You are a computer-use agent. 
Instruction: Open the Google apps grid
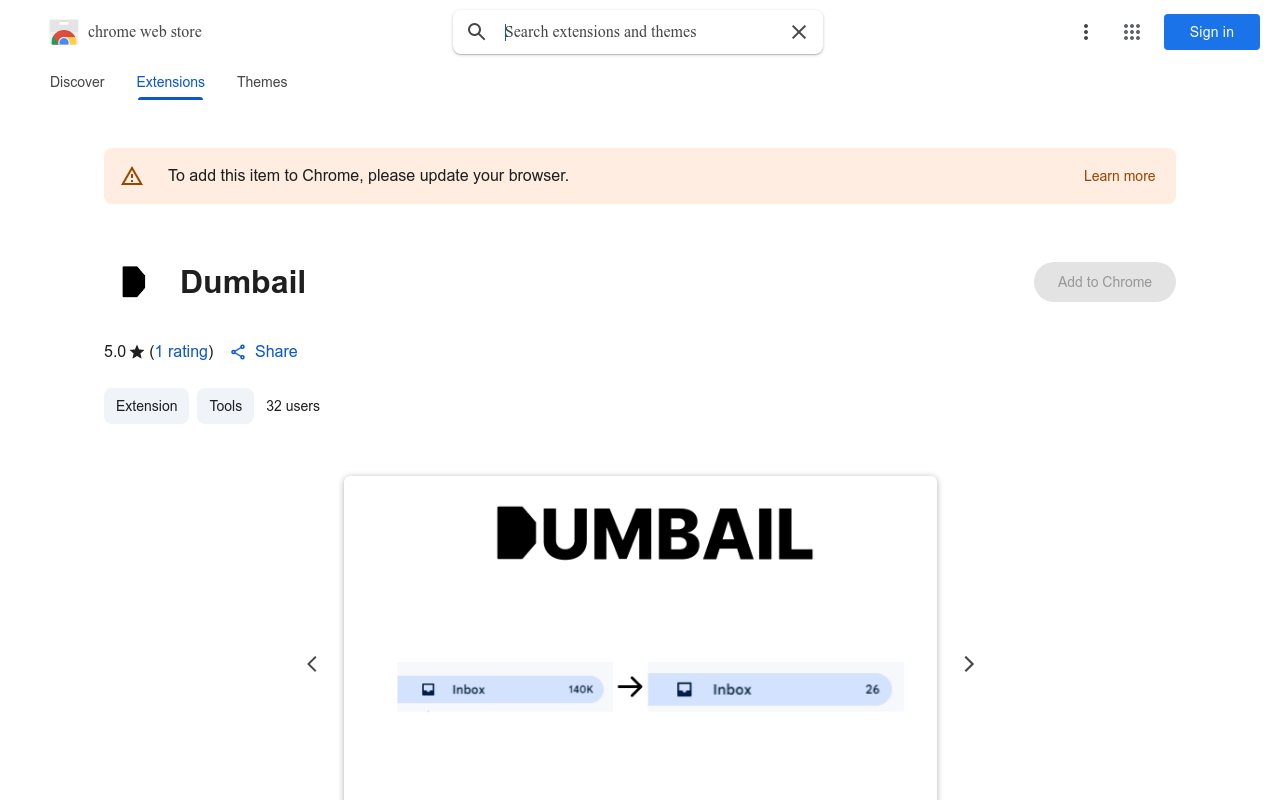point(1132,32)
